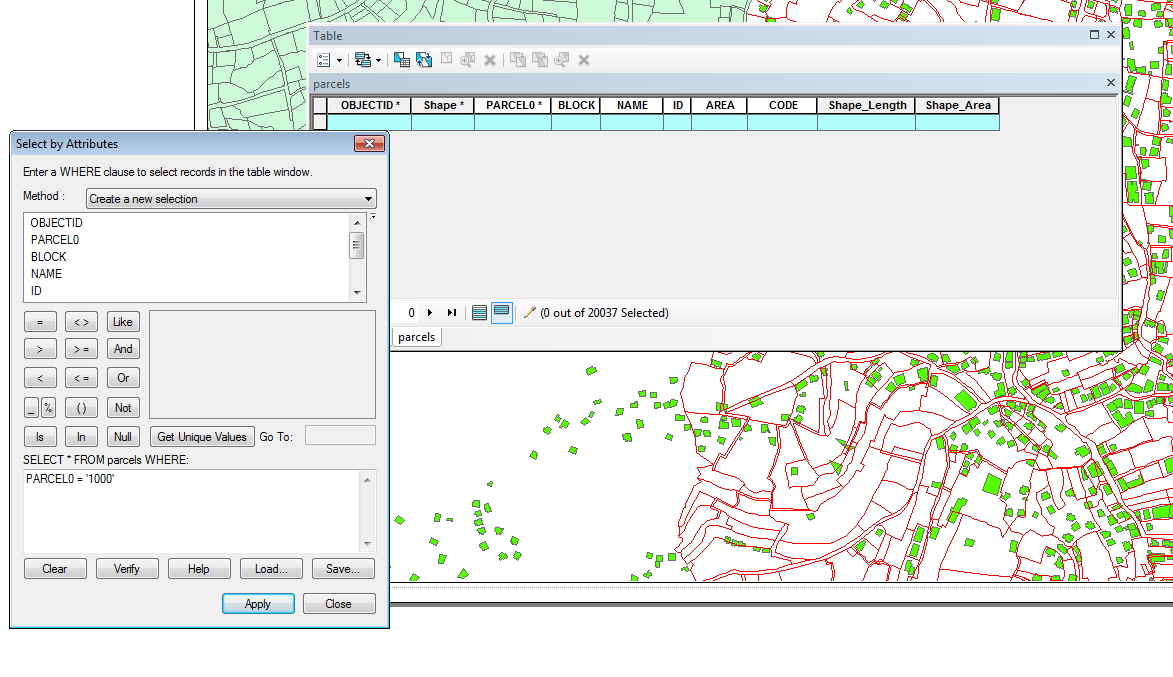Click the Related Tables icon
1173x677 pixels.
(362, 60)
